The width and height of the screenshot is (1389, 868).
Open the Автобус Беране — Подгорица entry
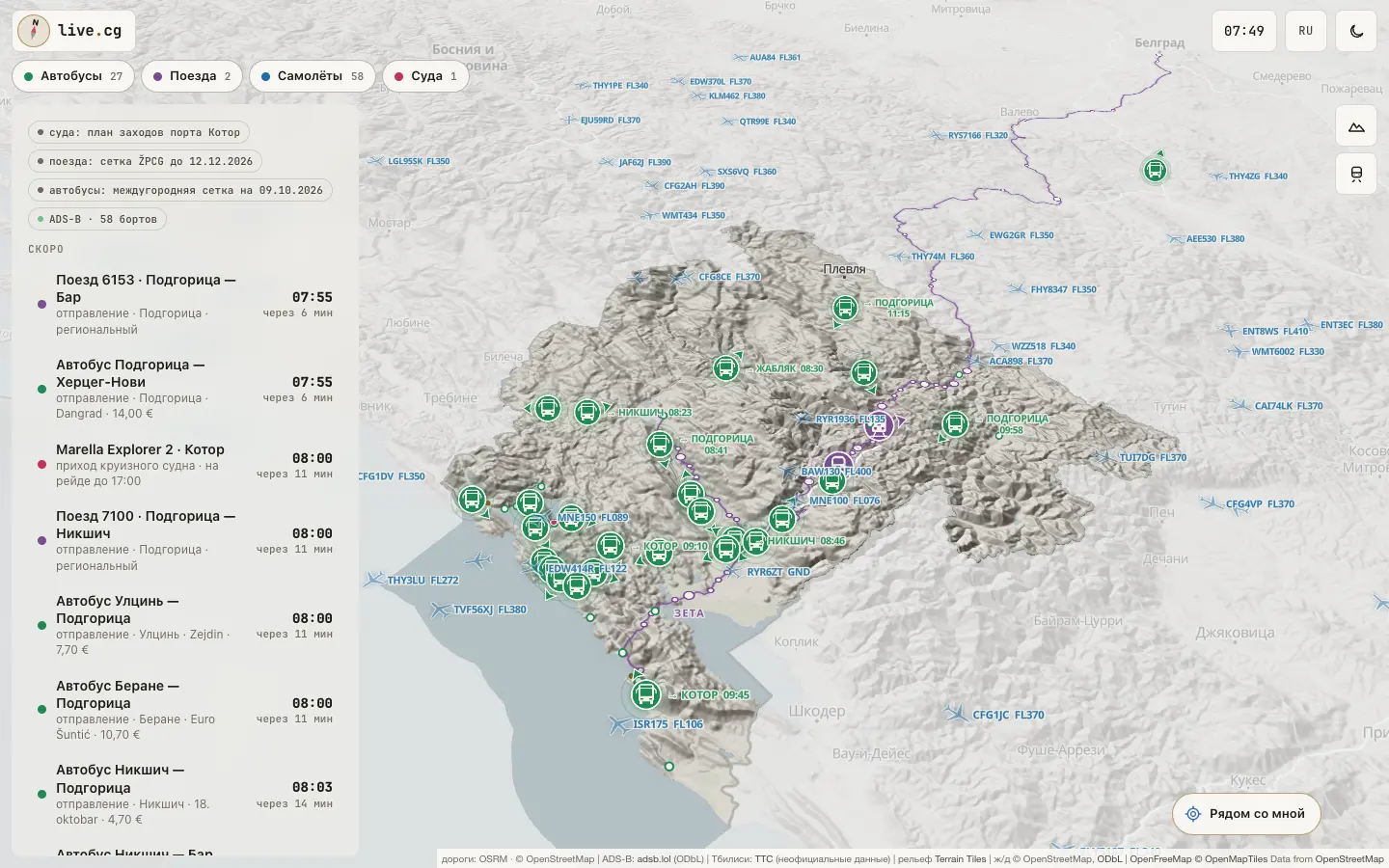(x=185, y=711)
